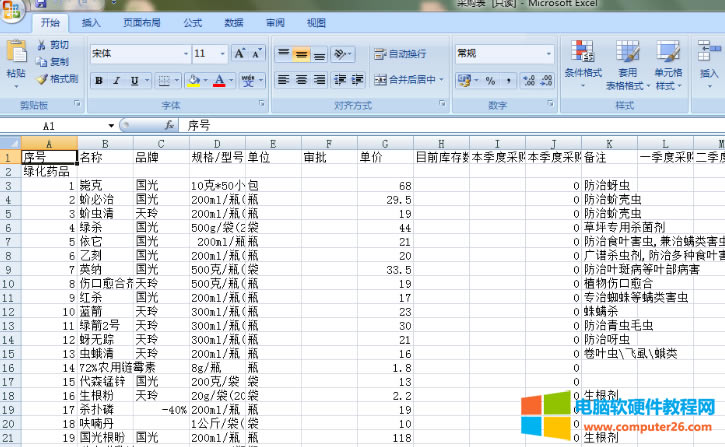Toggle Bold formatting
725x447 pixels.
99,81
